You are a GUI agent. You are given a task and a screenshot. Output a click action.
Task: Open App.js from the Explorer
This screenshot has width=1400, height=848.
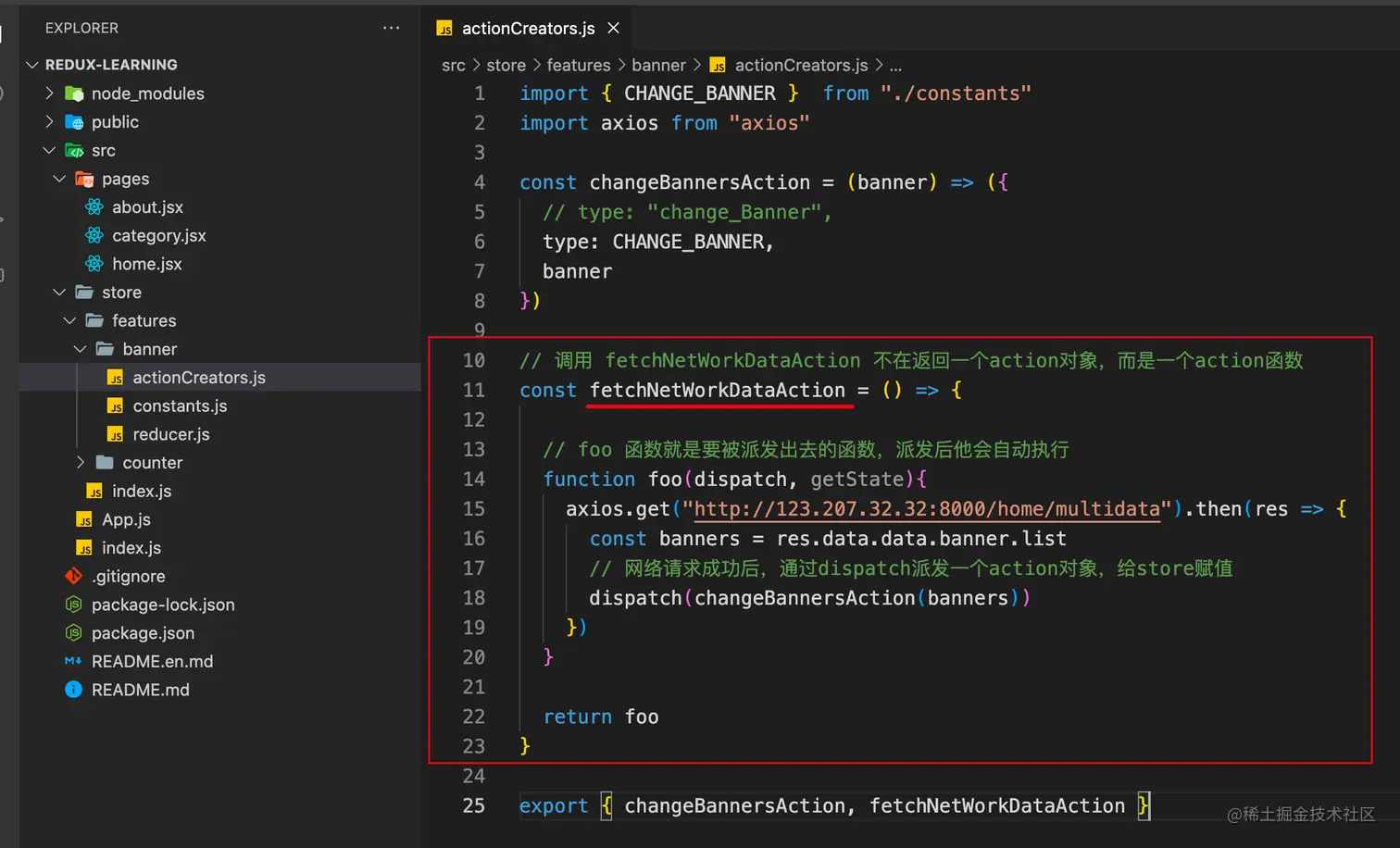pos(126,519)
